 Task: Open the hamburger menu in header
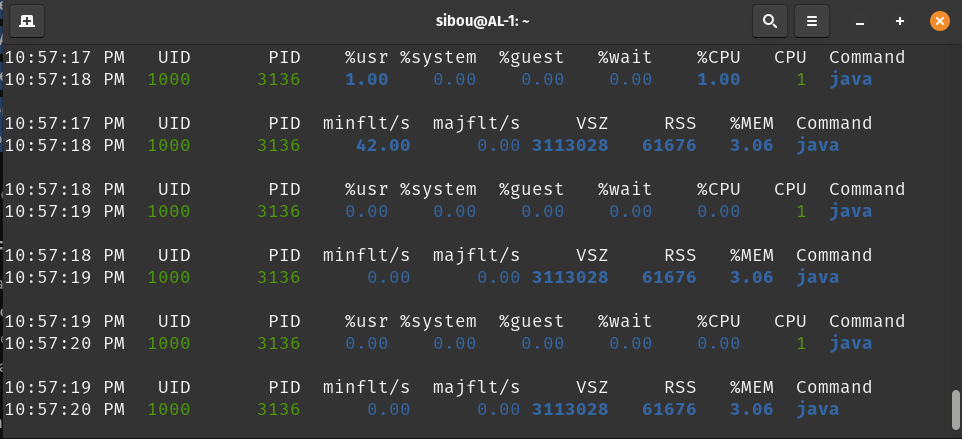point(812,20)
